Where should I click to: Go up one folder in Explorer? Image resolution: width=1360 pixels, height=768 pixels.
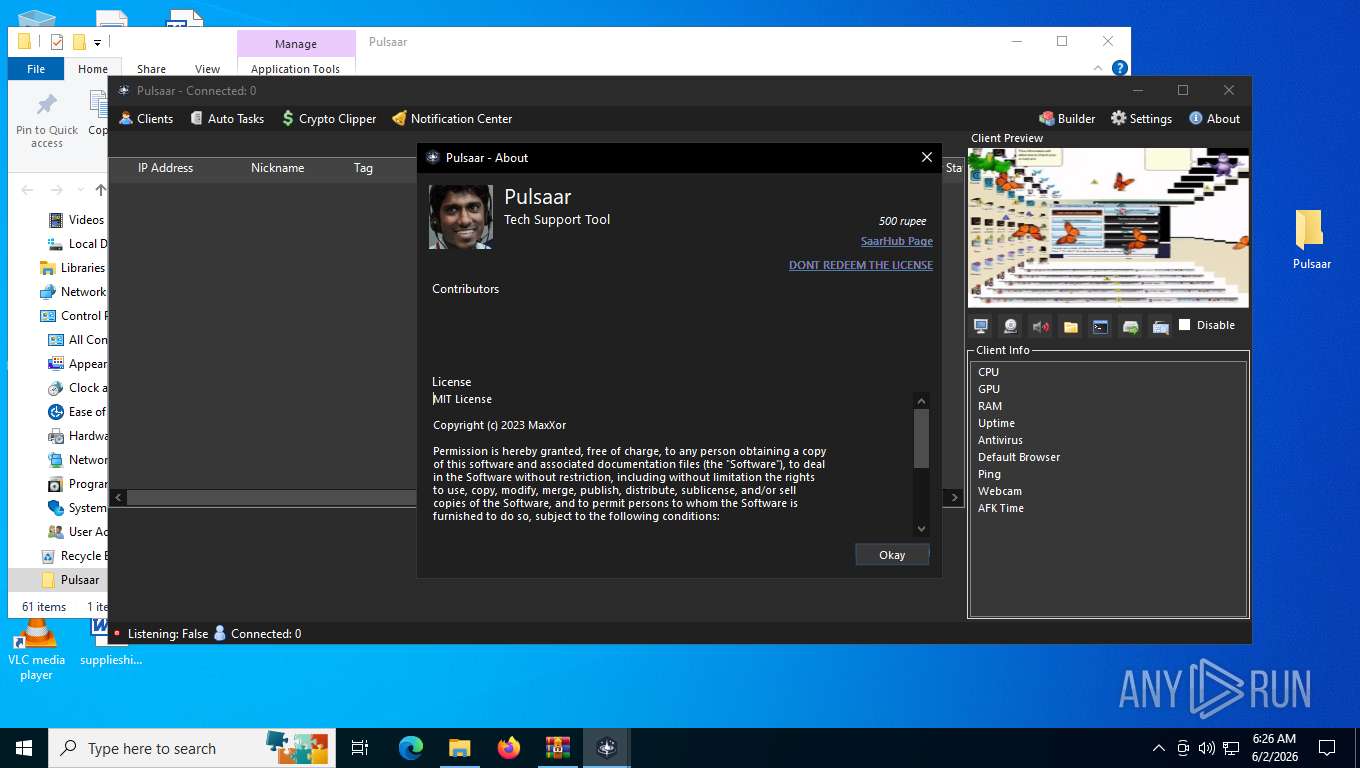point(100,190)
